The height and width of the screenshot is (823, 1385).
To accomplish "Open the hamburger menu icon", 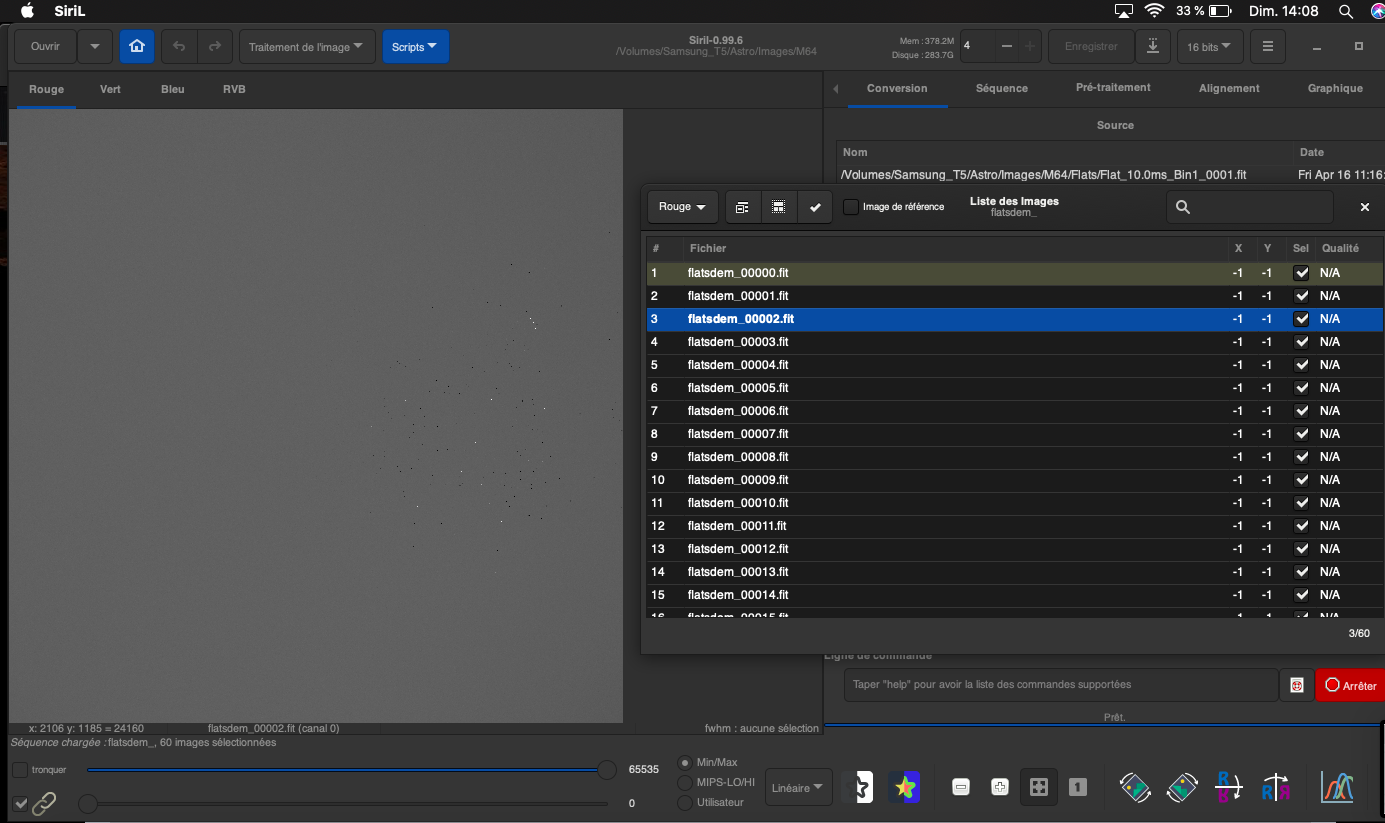I will (x=1268, y=46).
